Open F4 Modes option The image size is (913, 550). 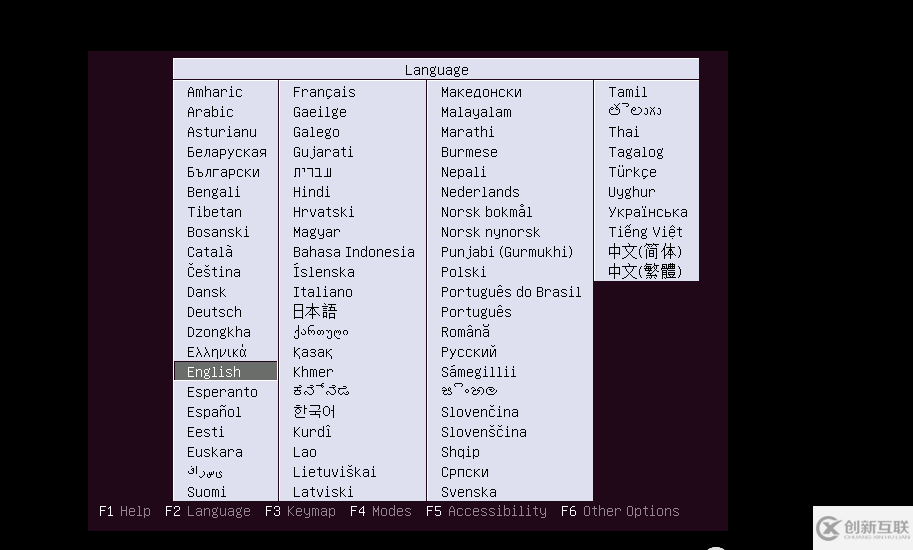tap(380, 511)
